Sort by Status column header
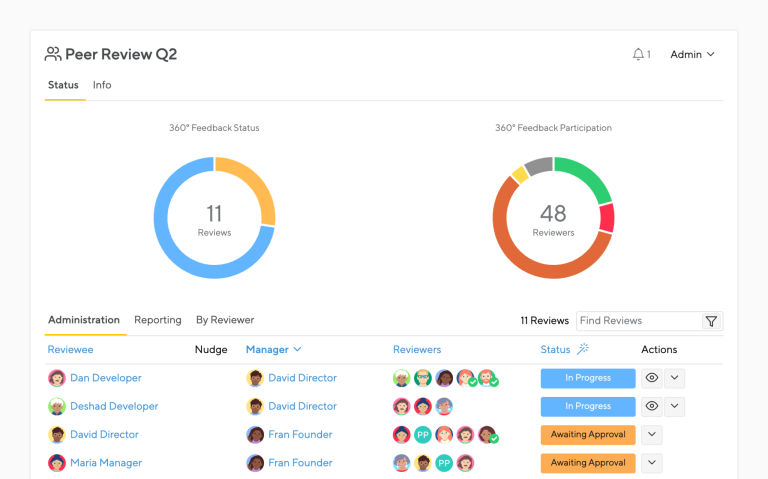The width and height of the screenshot is (768, 479). 555,350
